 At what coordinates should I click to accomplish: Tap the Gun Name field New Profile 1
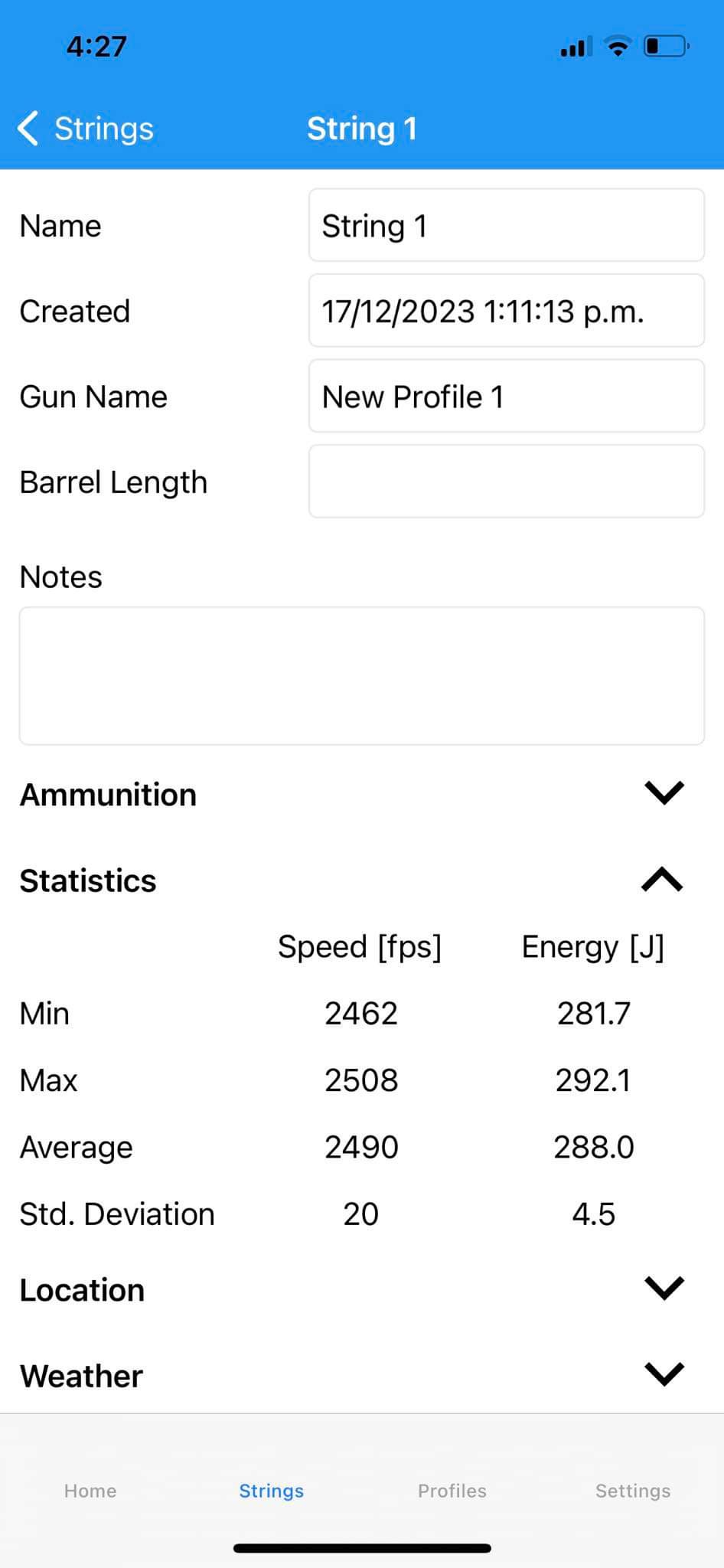[x=507, y=397]
